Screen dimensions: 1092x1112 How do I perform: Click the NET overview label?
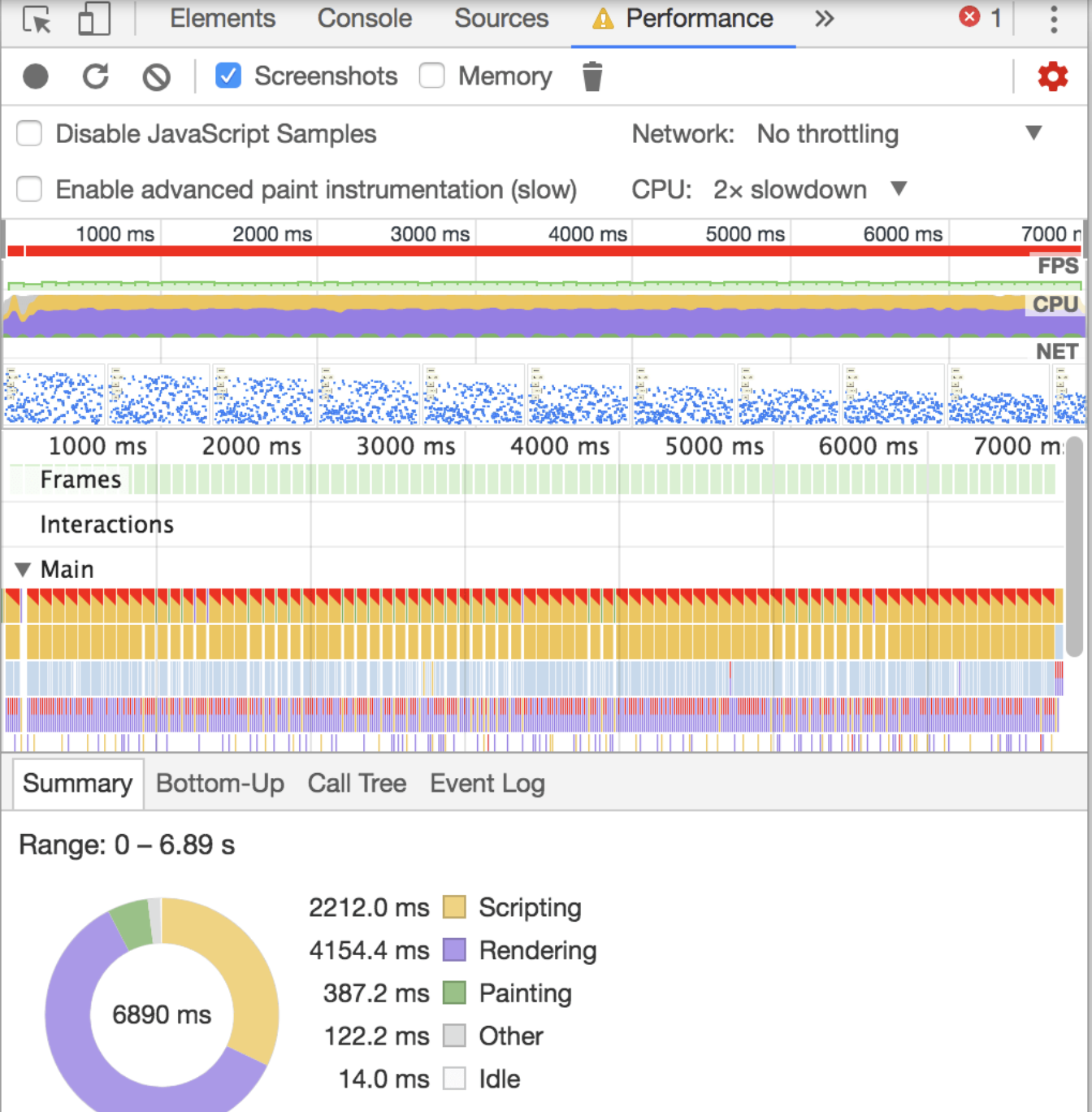point(1057,351)
